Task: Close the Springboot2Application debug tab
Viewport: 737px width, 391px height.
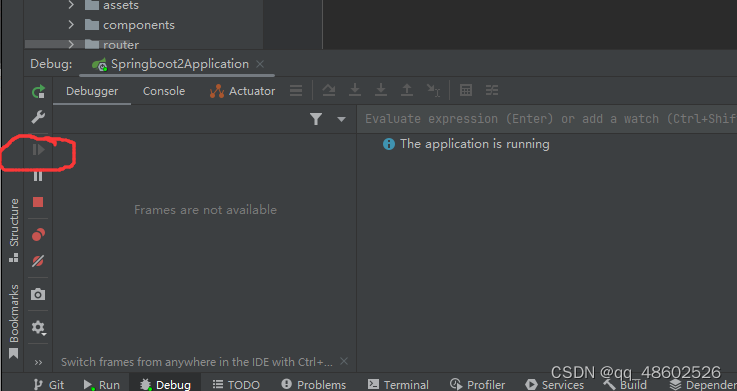Action: [260, 64]
